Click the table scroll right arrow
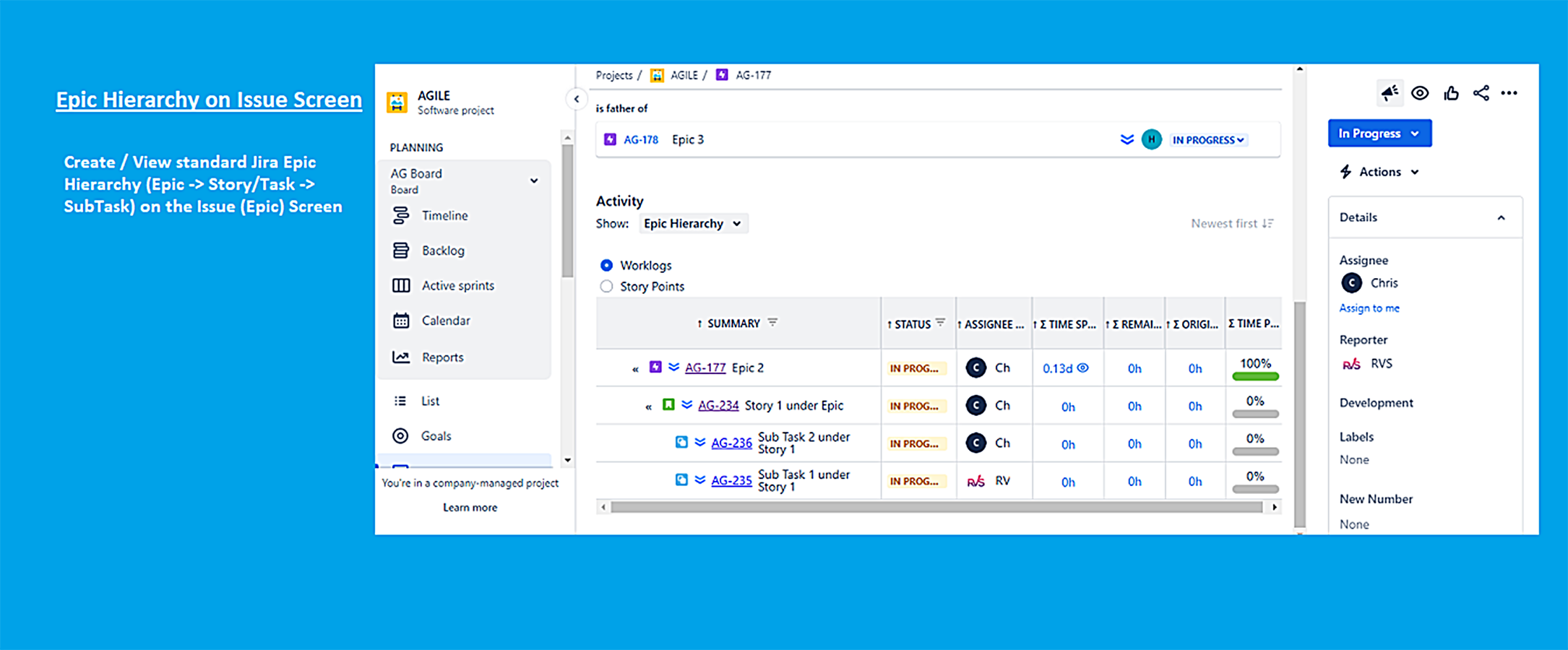1568x650 pixels. pyautogui.click(x=1275, y=508)
